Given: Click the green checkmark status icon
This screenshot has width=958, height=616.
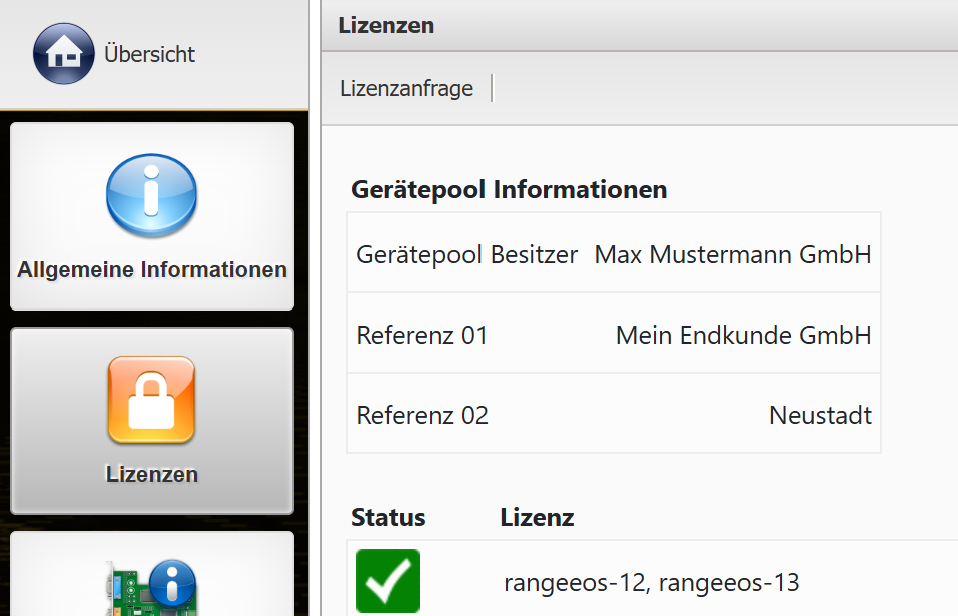Looking at the screenshot, I should pos(388,581).
